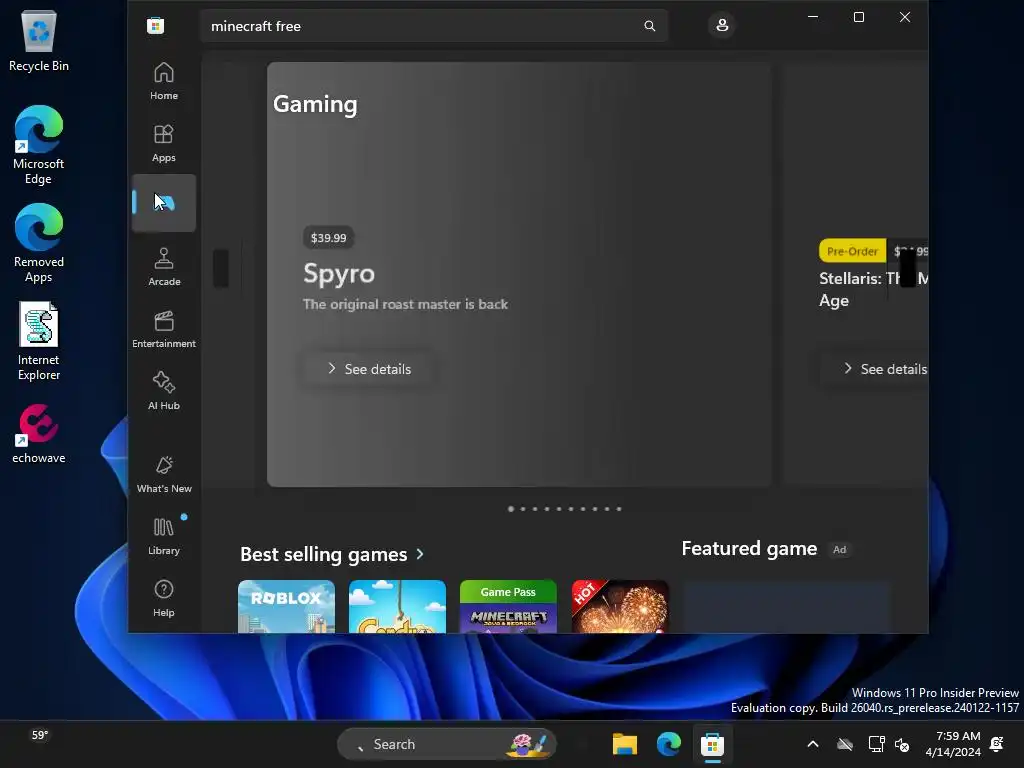Screen dimensions: 1024x768
Task: Open Internet Explorer desktop icon
Action: click(39, 341)
